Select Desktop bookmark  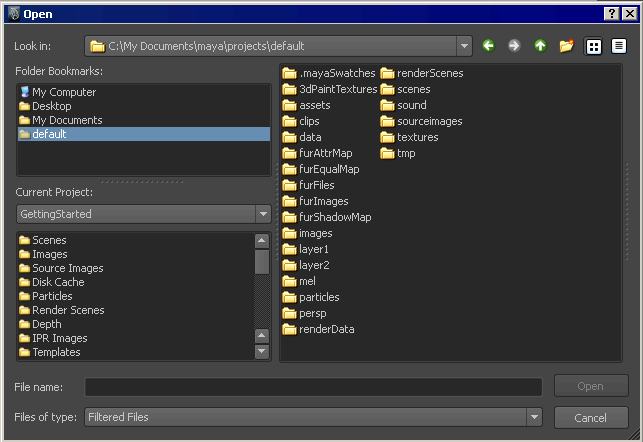(x=144, y=106)
